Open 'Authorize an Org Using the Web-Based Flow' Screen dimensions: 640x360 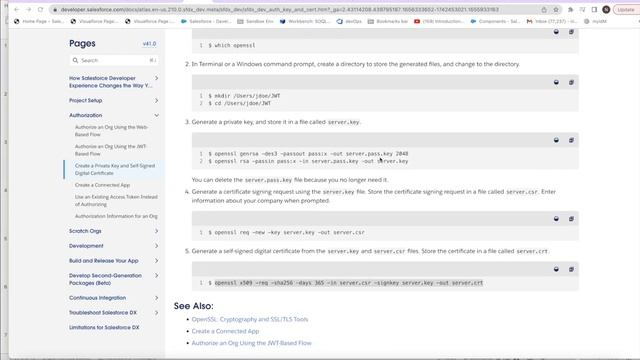[111, 131]
